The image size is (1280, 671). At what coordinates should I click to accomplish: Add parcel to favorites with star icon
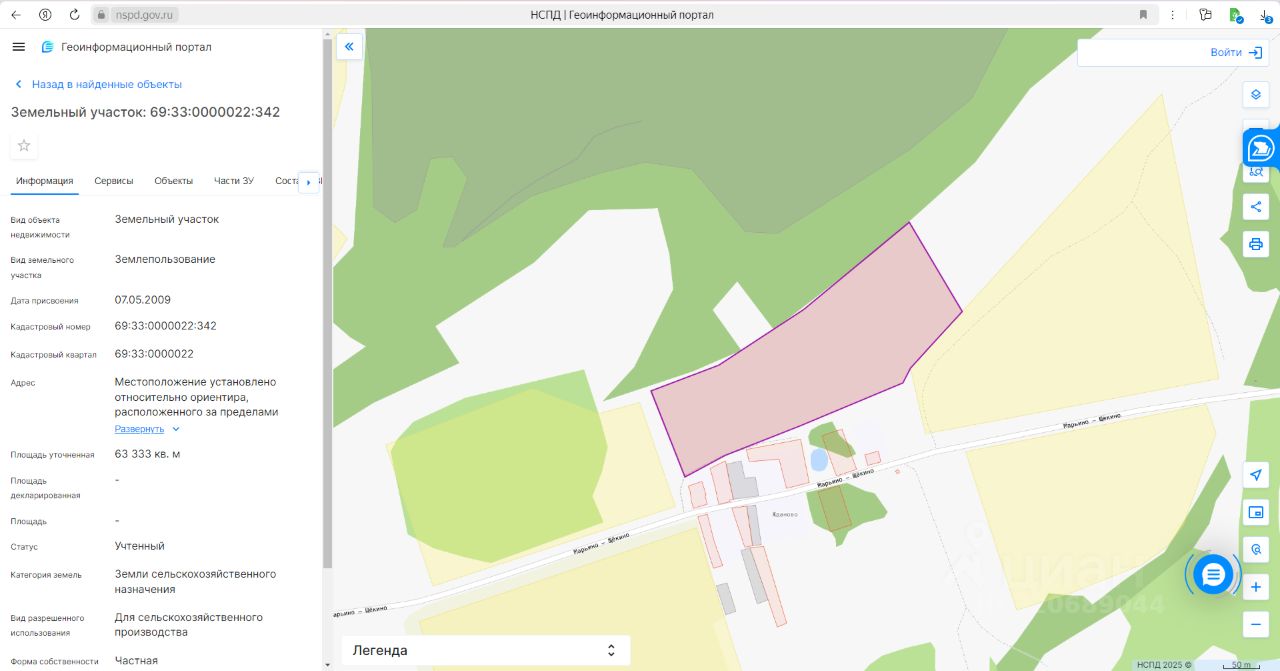[24, 146]
